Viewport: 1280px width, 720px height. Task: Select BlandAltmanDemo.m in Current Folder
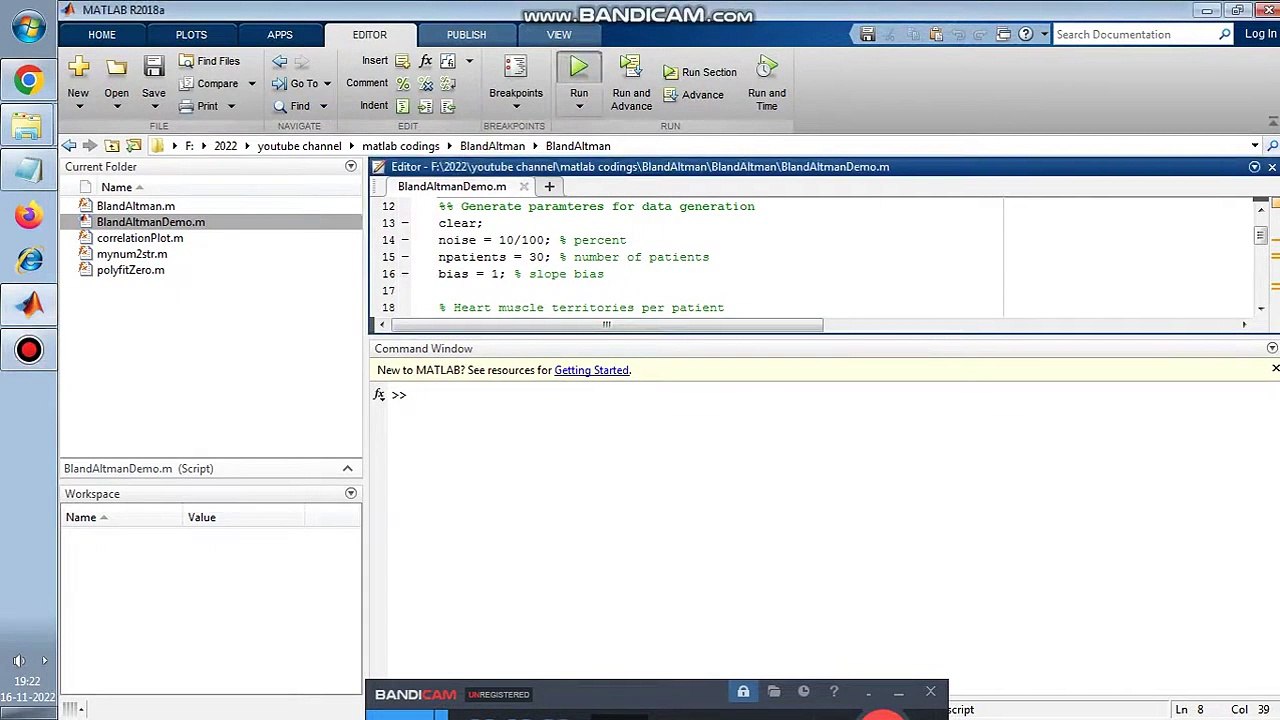click(x=150, y=222)
